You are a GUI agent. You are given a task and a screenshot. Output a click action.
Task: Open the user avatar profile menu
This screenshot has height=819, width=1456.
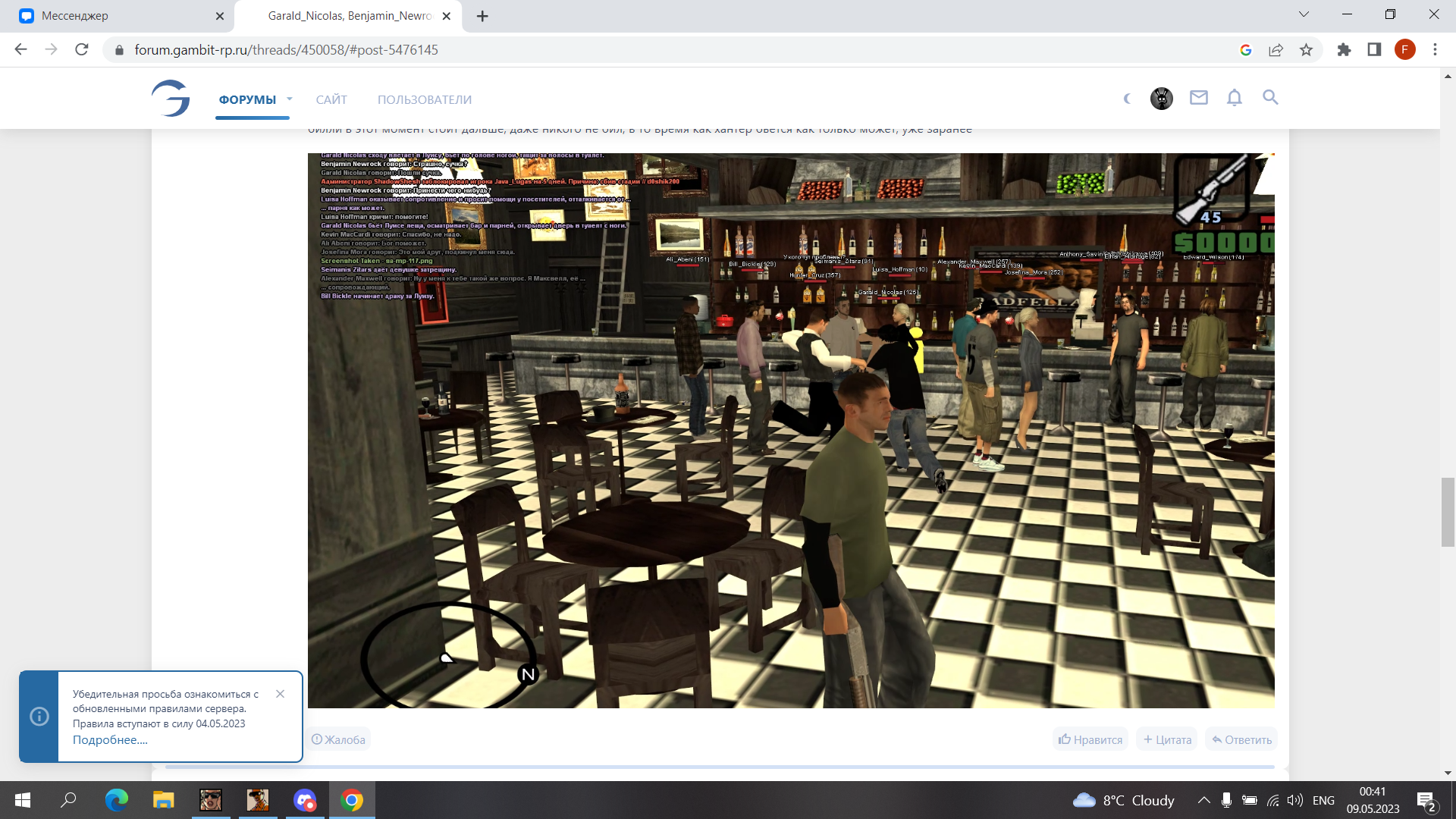tap(1161, 99)
